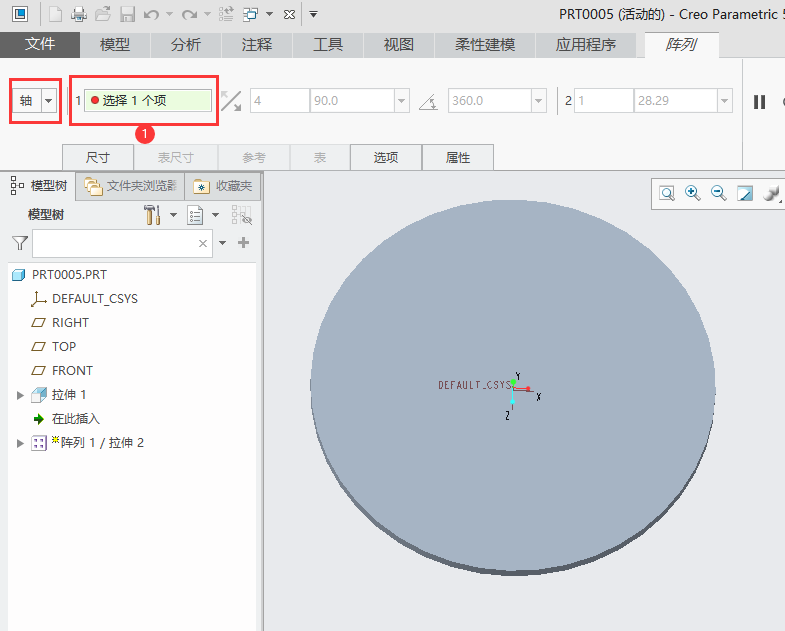Switch to the 视图 ribbon tab
785x631 pixels.
tap(399, 45)
